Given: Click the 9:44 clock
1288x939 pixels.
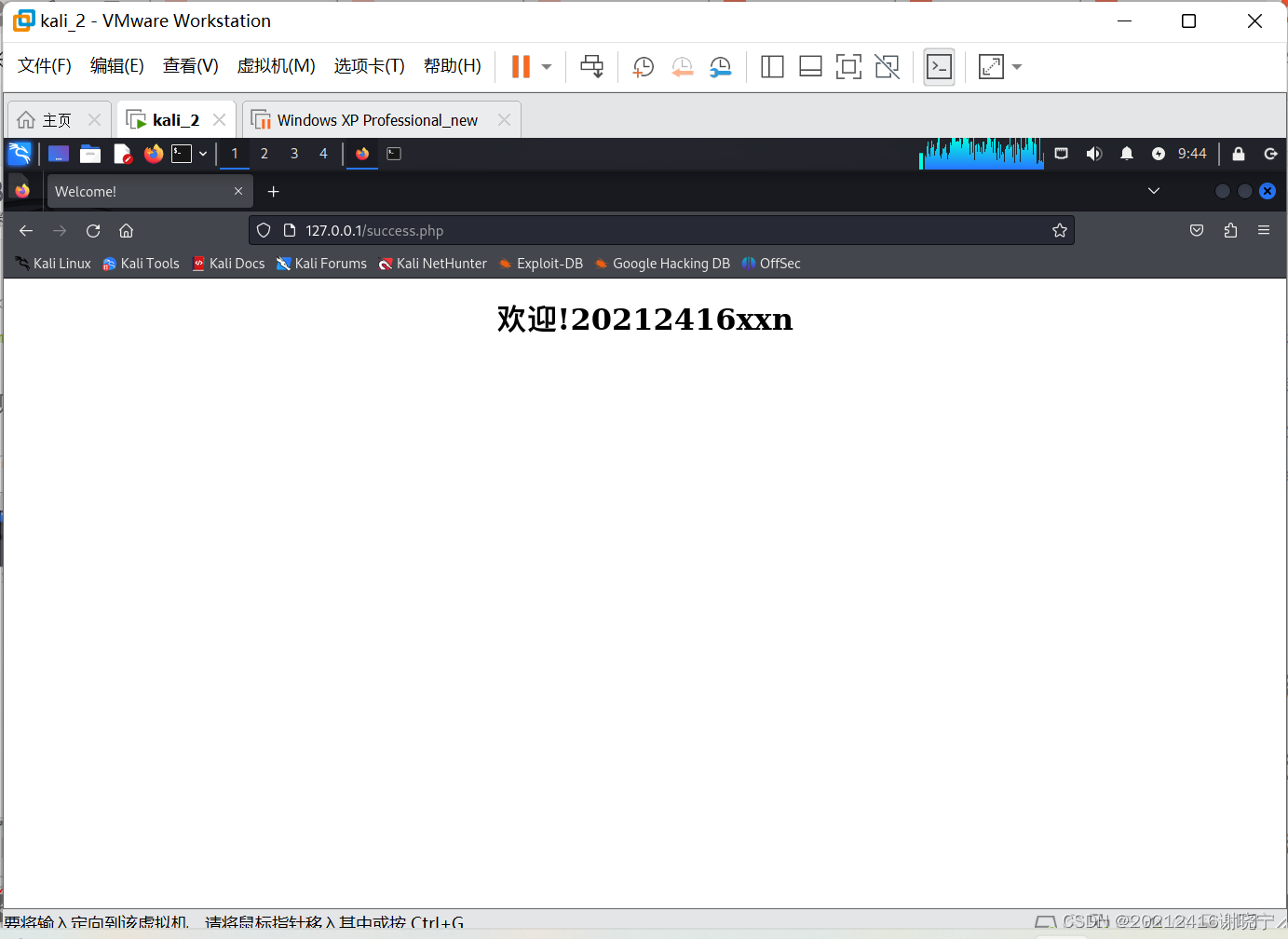Looking at the screenshot, I should (x=1192, y=154).
